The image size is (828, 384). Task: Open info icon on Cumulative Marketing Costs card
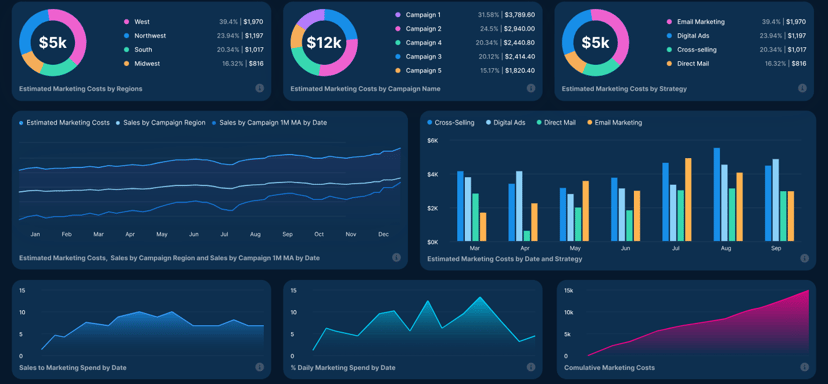pyautogui.click(x=804, y=367)
